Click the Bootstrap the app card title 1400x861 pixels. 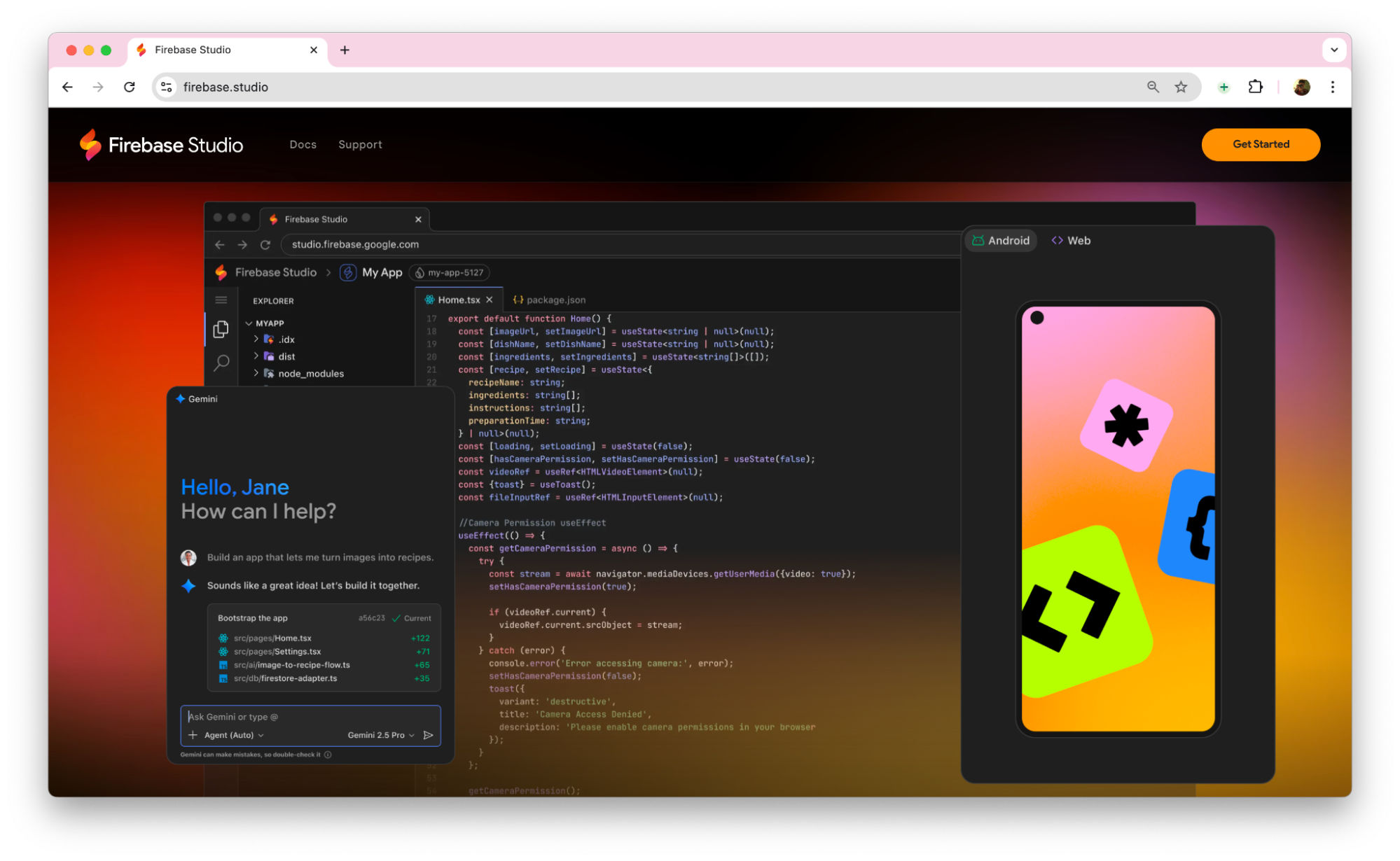click(x=252, y=618)
